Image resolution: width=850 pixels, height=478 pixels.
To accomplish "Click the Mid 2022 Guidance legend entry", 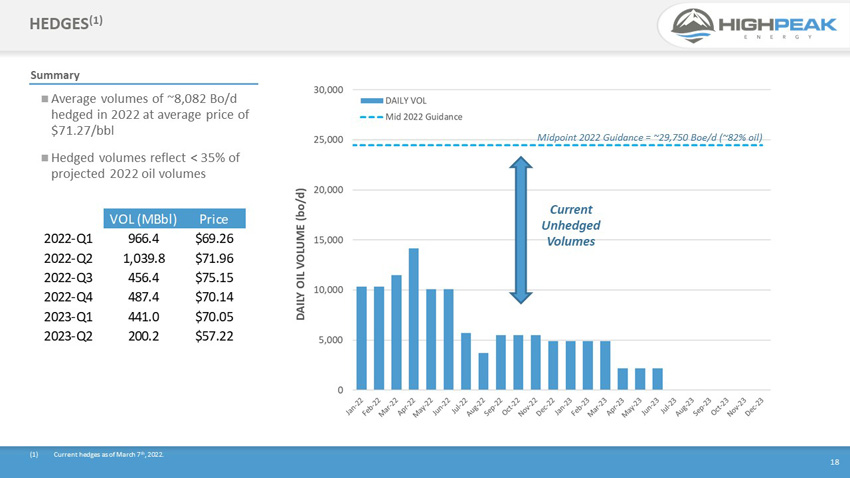I will pyautogui.click(x=411, y=117).
